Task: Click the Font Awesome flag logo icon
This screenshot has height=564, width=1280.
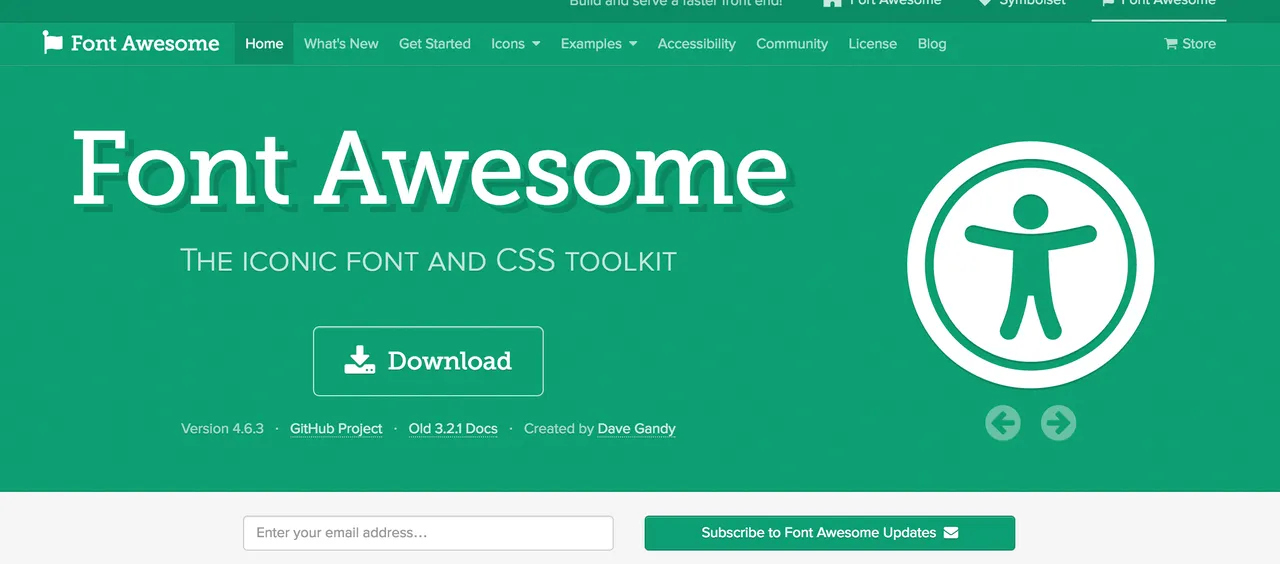Action: [52, 43]
